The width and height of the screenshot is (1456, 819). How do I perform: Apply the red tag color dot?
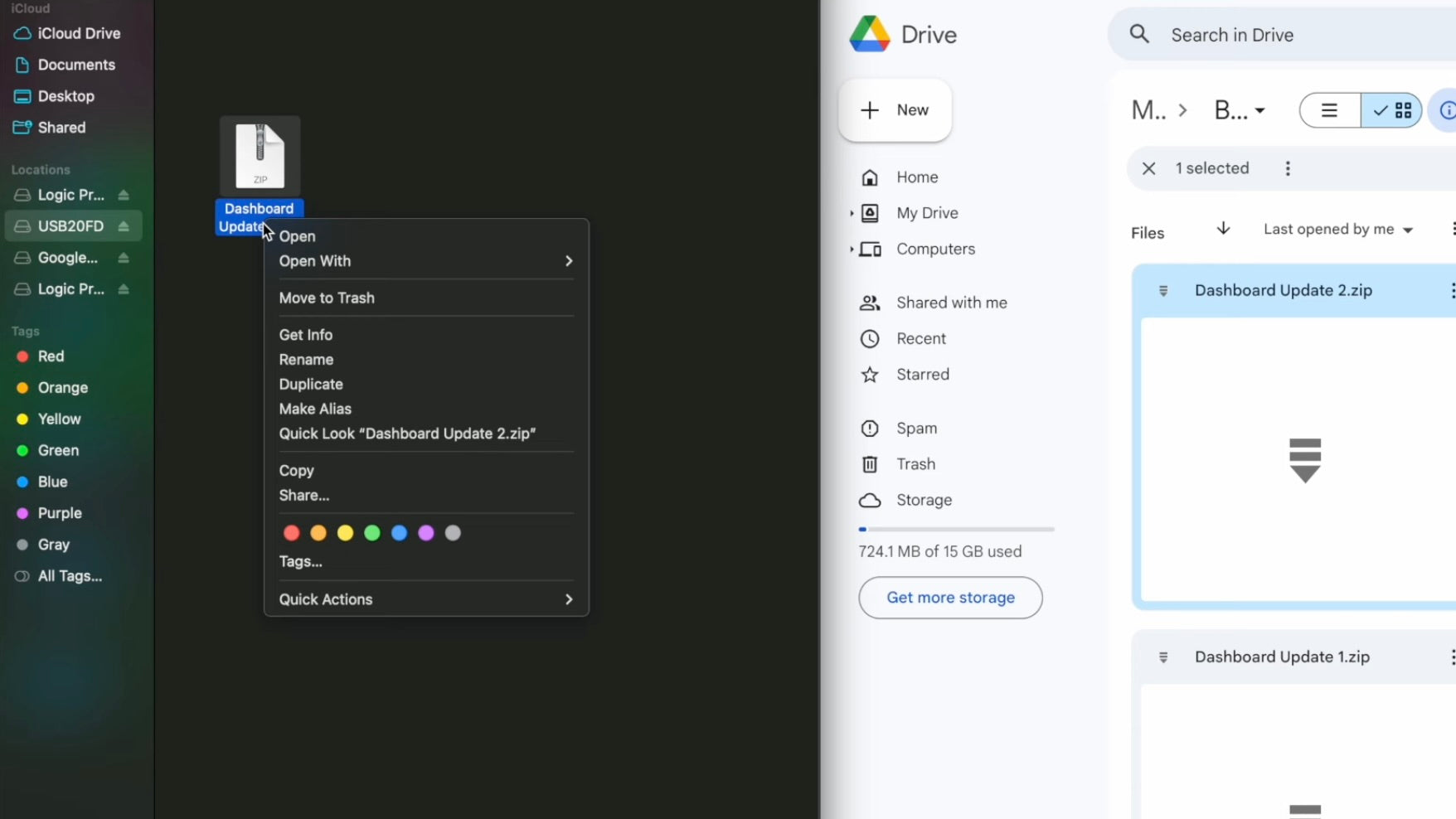pyautogui.click(x=291, y=533)
